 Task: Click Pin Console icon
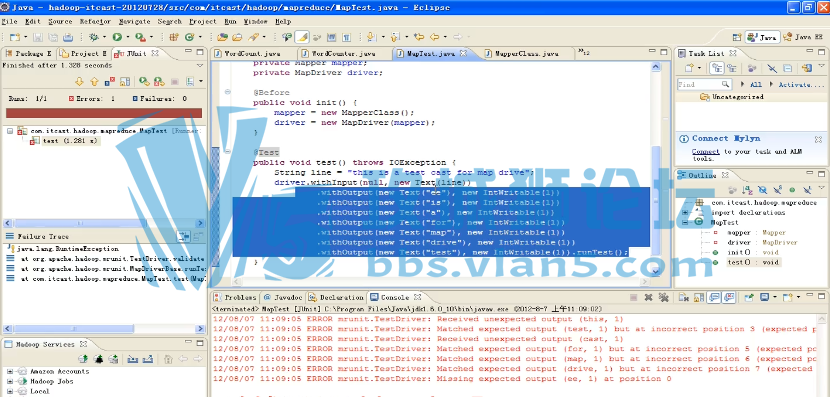coord(749,297)
